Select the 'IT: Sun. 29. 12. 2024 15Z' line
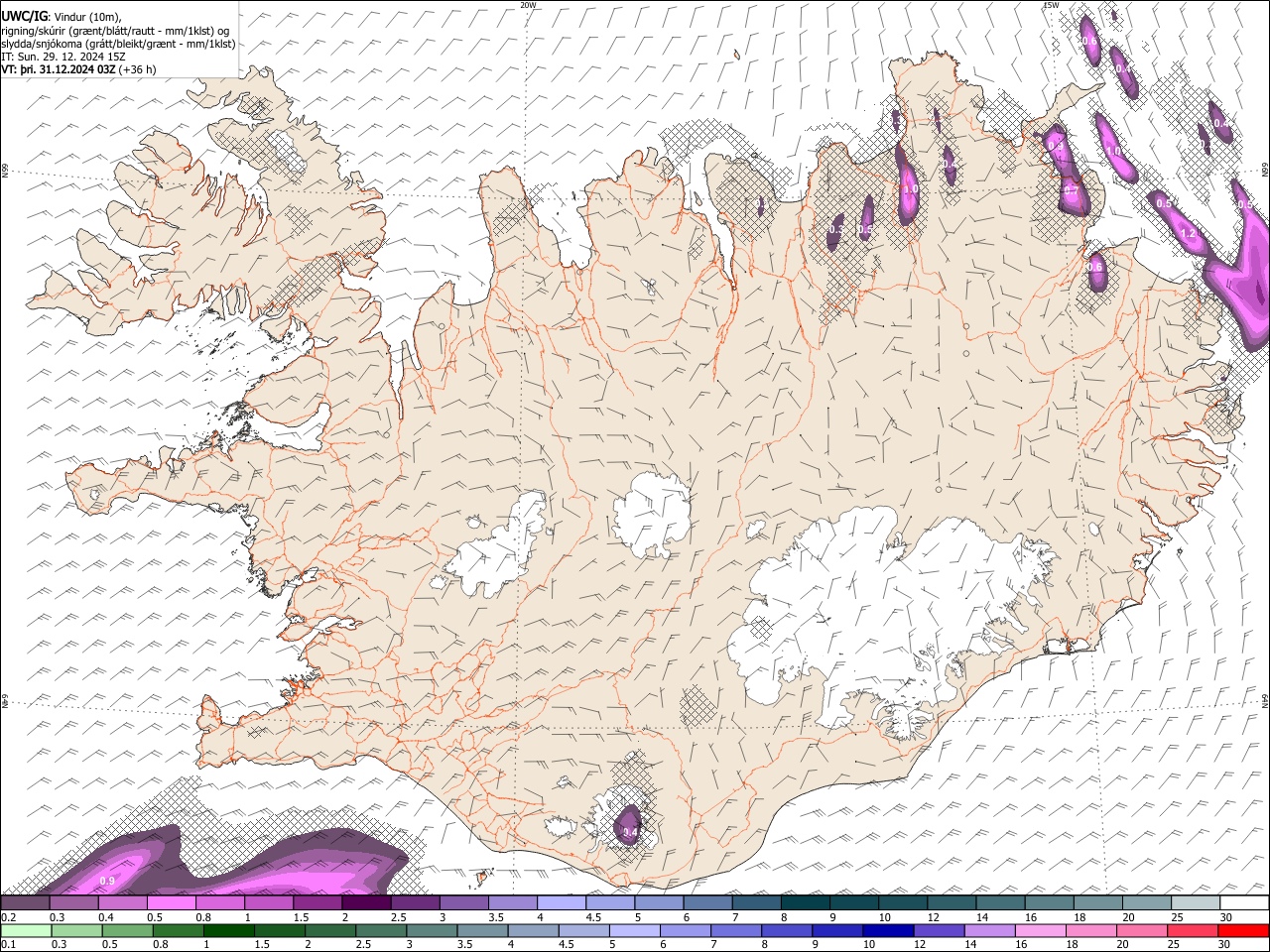The width and height of the screenshot is (1270, 952). point(63,57)
